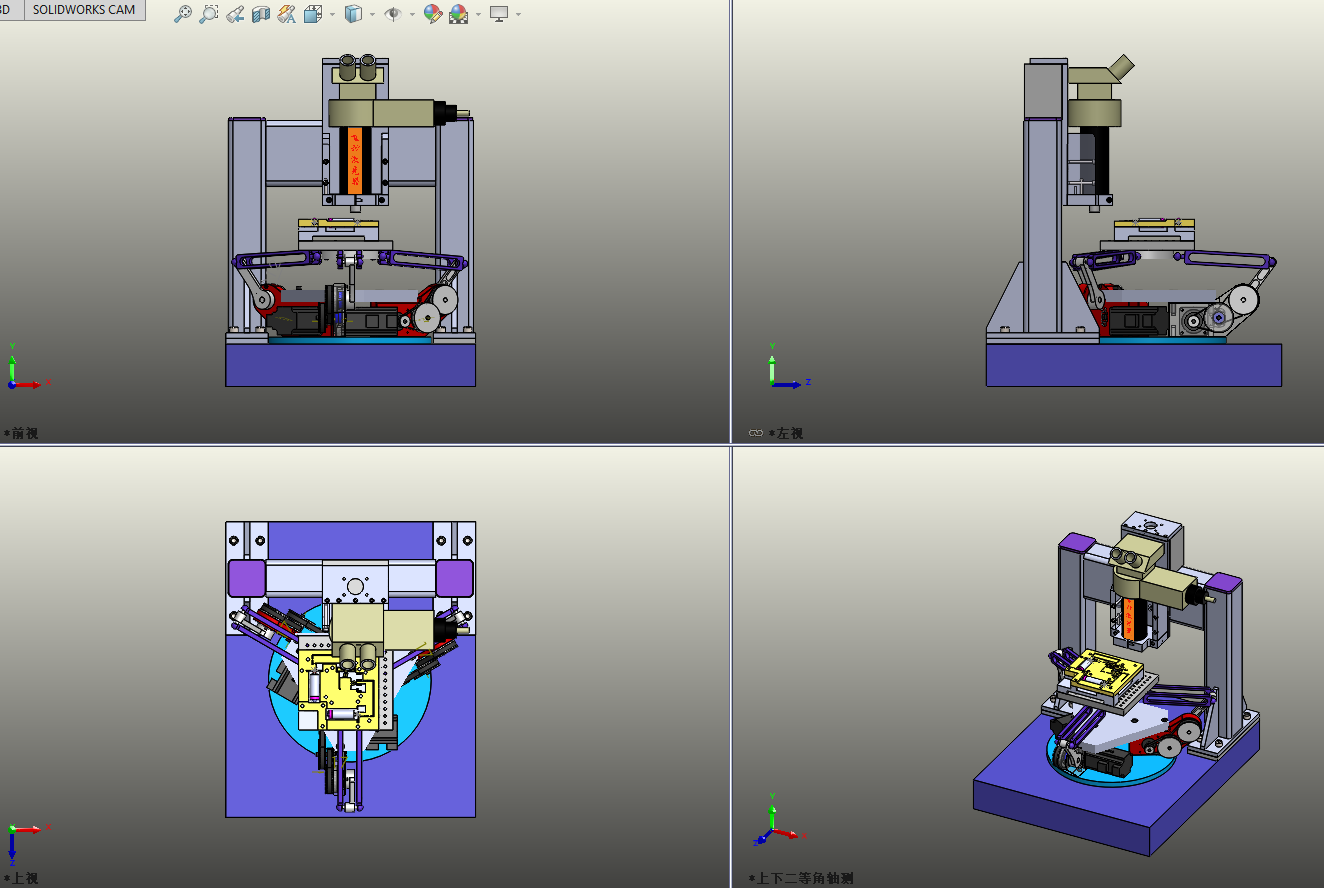The image size is (1324, 888).
Task: Select the Zoom to Area tool
Action: coord(209,14)
